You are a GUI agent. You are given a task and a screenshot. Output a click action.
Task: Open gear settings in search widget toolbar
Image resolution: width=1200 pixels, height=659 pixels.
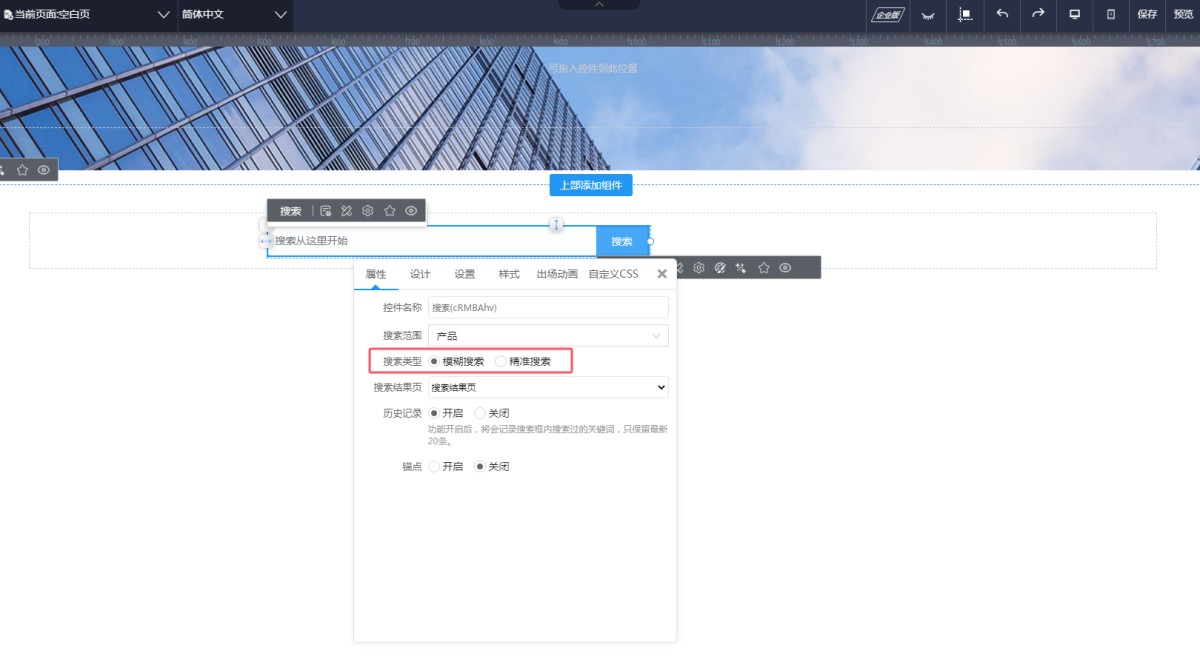point(368,211)
